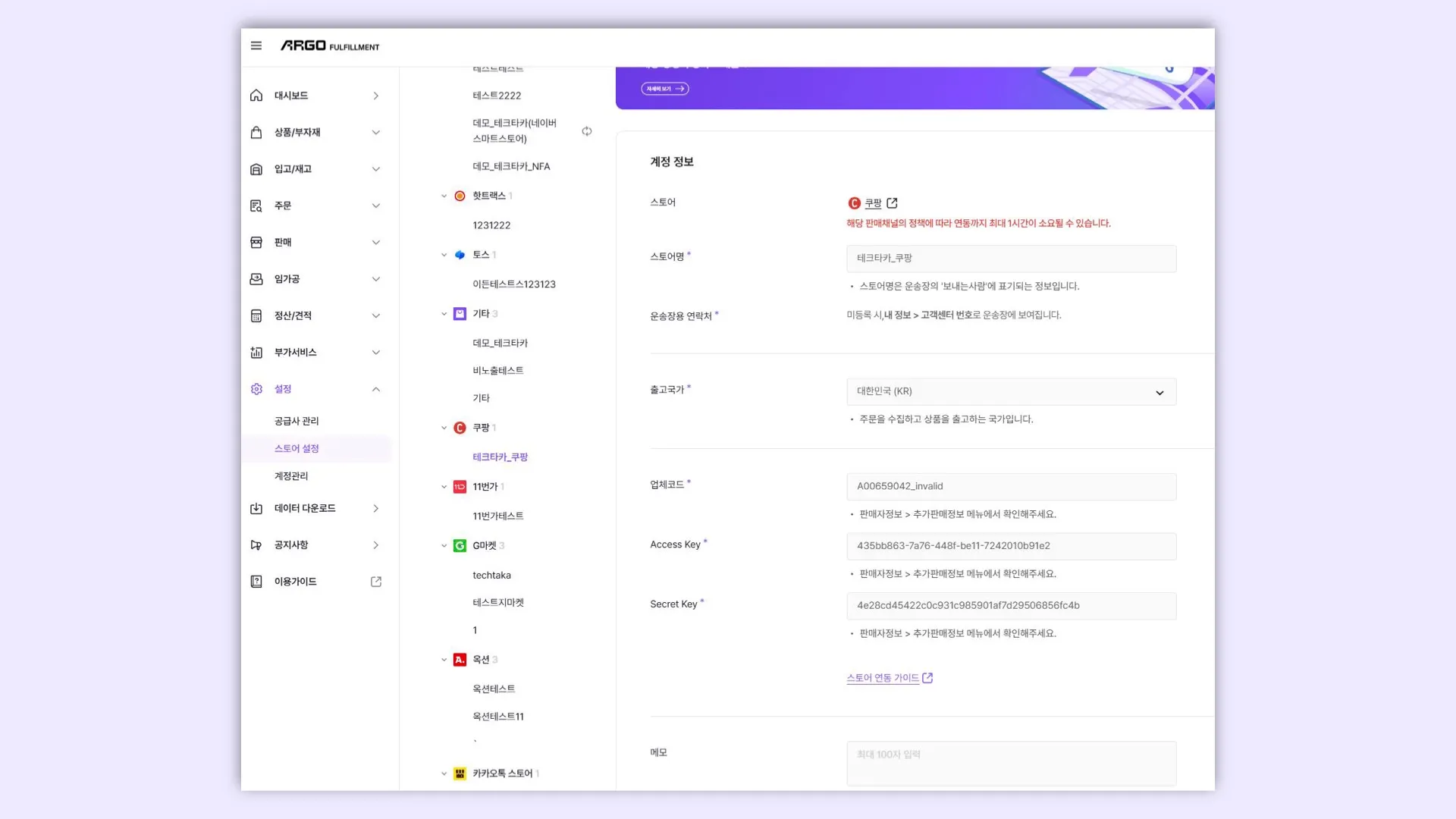Click the 설정 gear icon
The image size is (1456, 819).
256,389
